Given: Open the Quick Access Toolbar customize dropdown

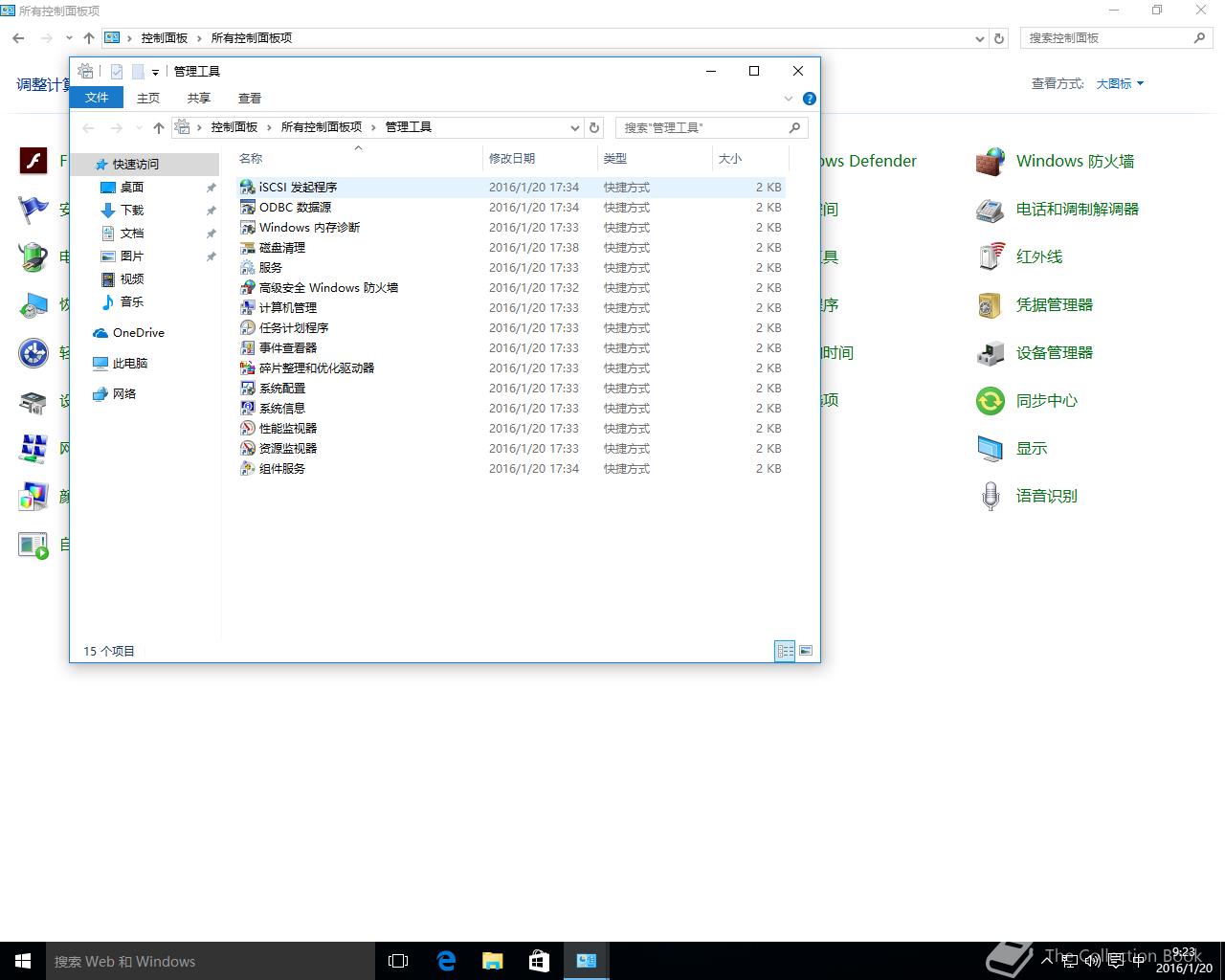Looking at the screenshot, I should point(155,72).
